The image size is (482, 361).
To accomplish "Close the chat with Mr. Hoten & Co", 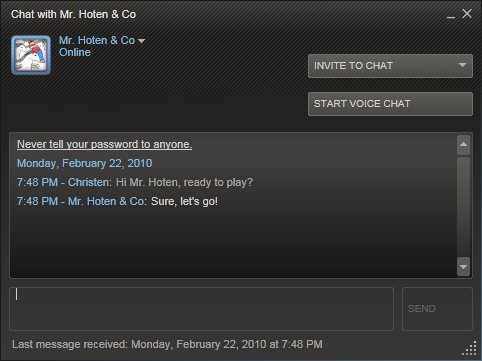I will point(467,14).
